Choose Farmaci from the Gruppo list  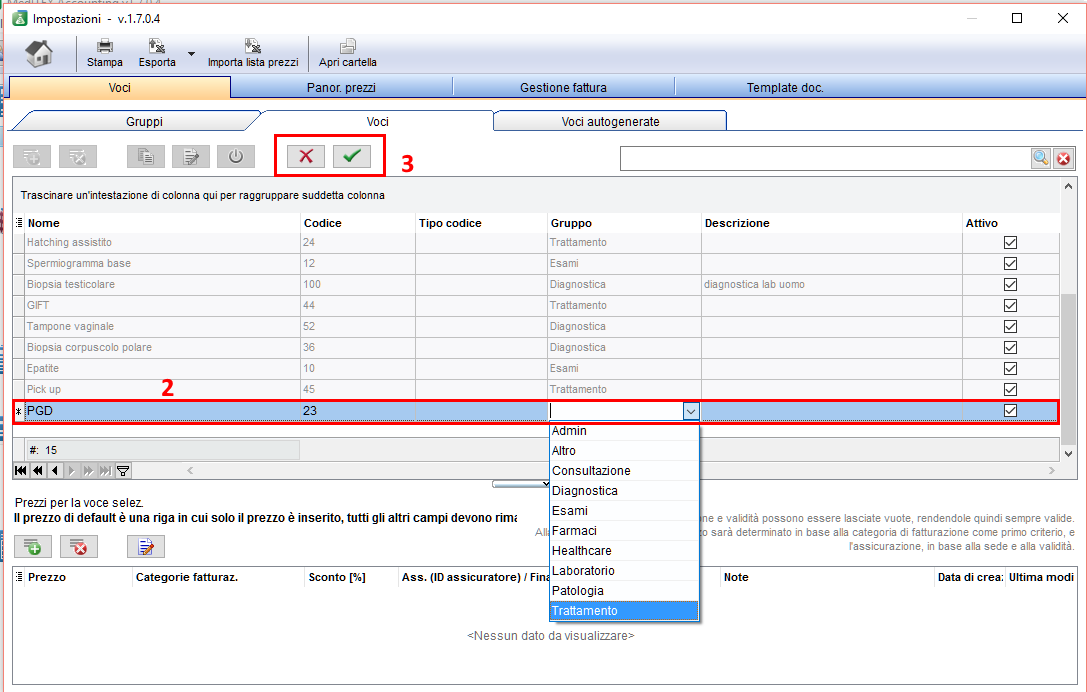coord(624,531)
